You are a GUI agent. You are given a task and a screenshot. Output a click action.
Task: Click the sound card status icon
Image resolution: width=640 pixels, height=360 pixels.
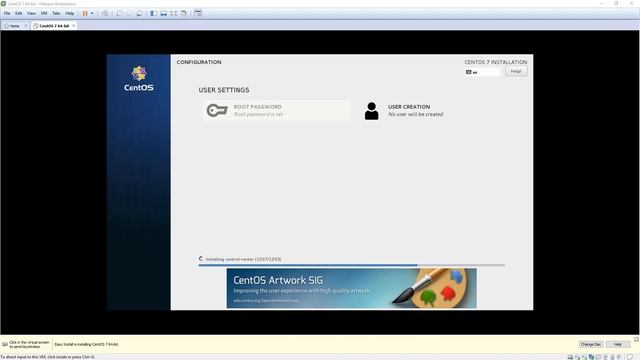619,357
